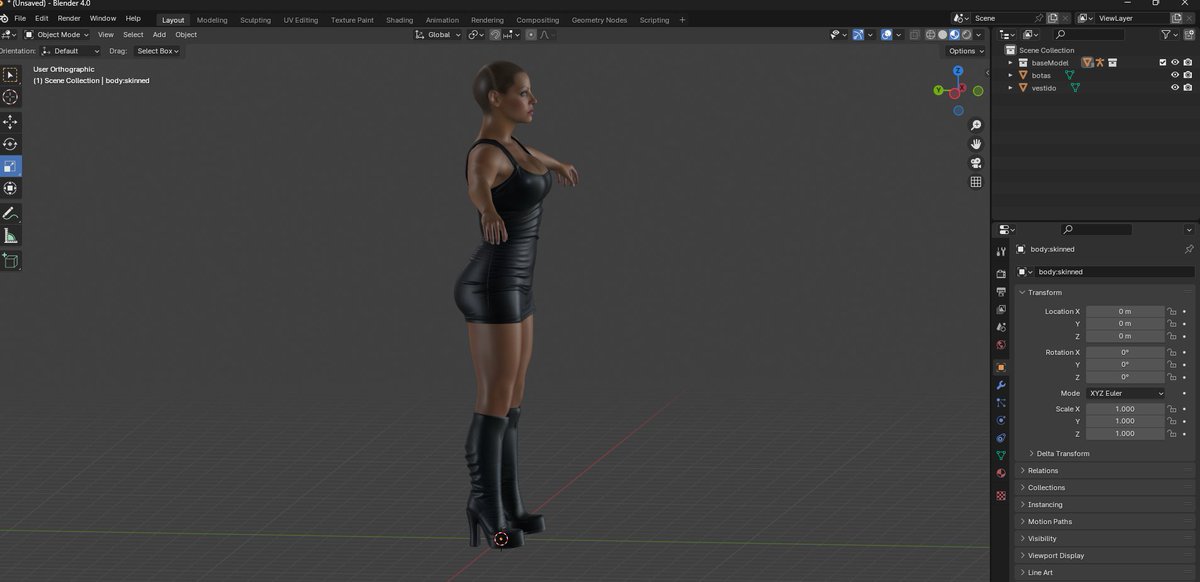Open the Object Data mesh properties tab

(1001, 456)
